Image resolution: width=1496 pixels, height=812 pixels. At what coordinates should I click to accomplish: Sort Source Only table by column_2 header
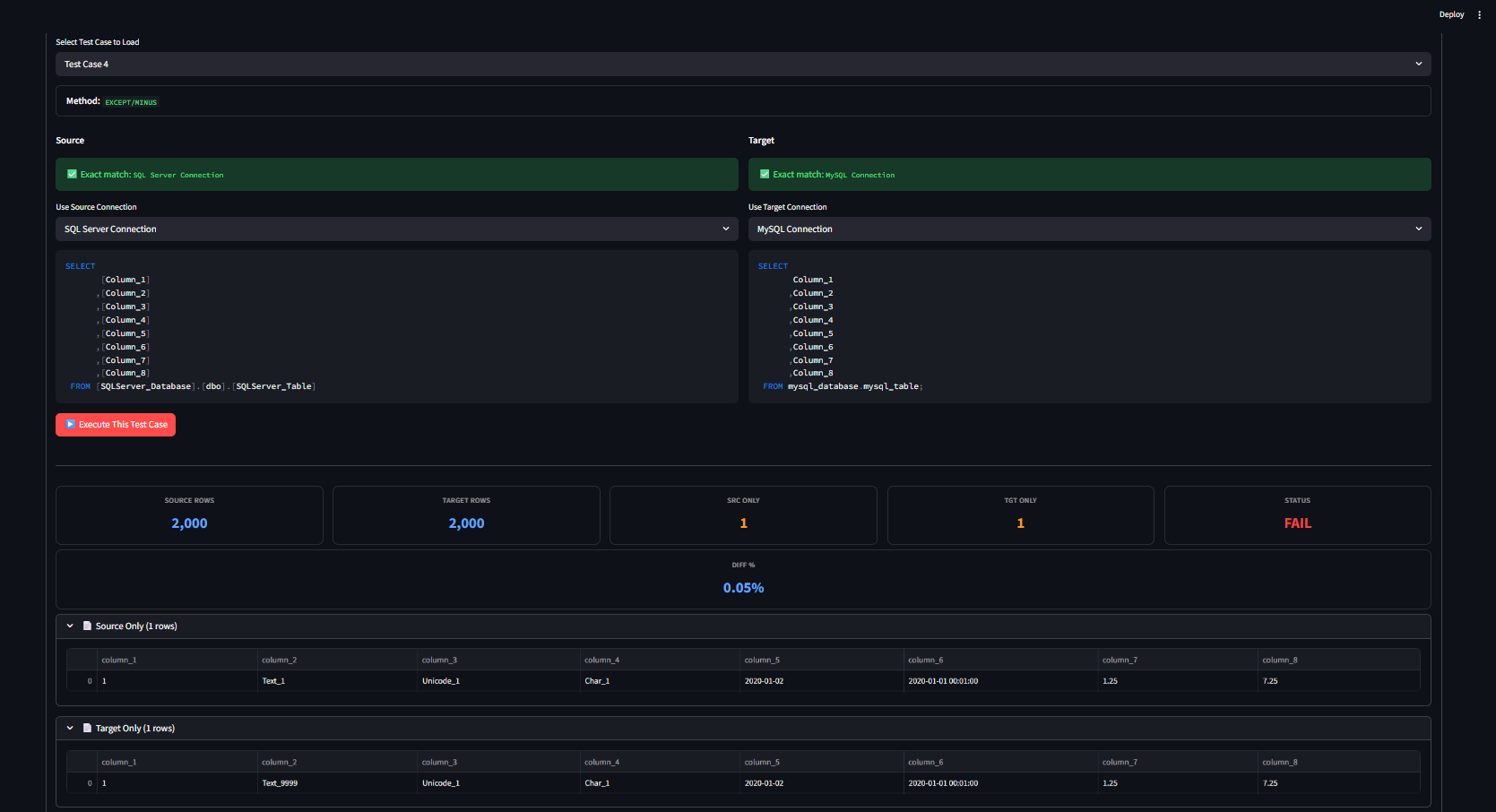click(x=279, y=661)
